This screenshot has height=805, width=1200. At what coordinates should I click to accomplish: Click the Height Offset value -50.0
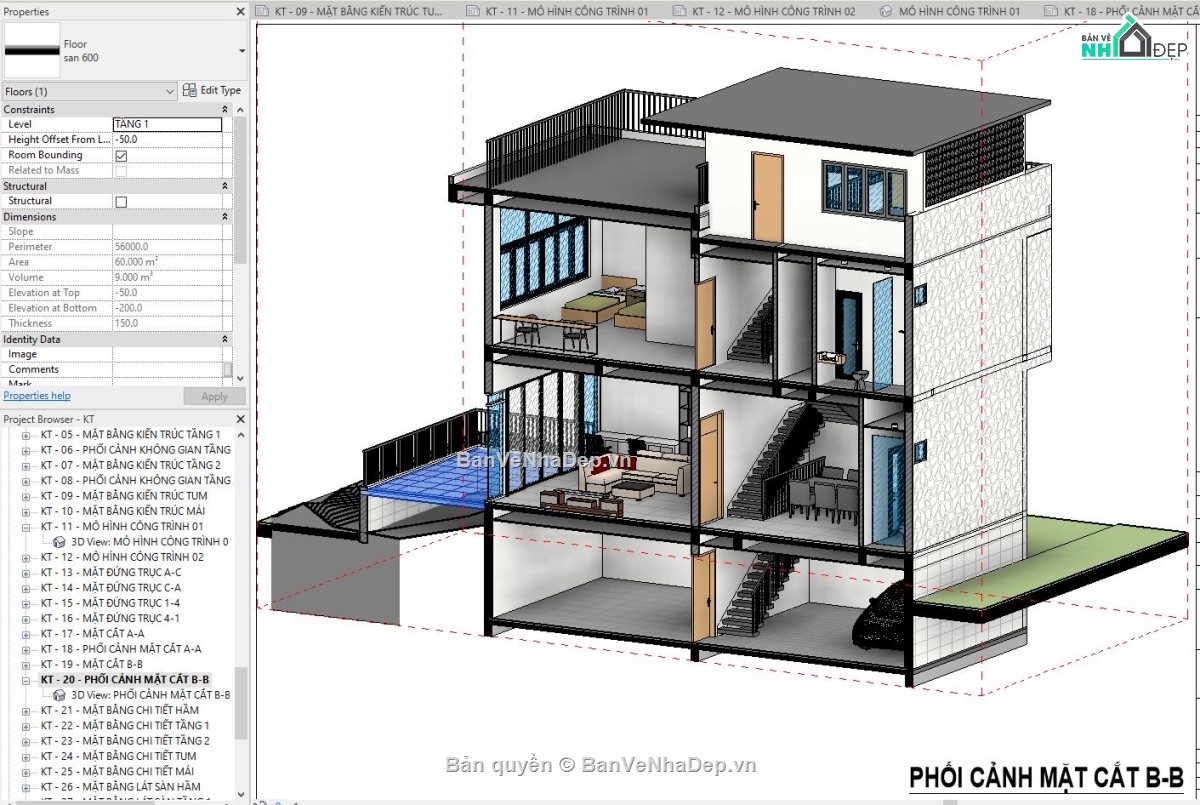(x=167, y=140)
